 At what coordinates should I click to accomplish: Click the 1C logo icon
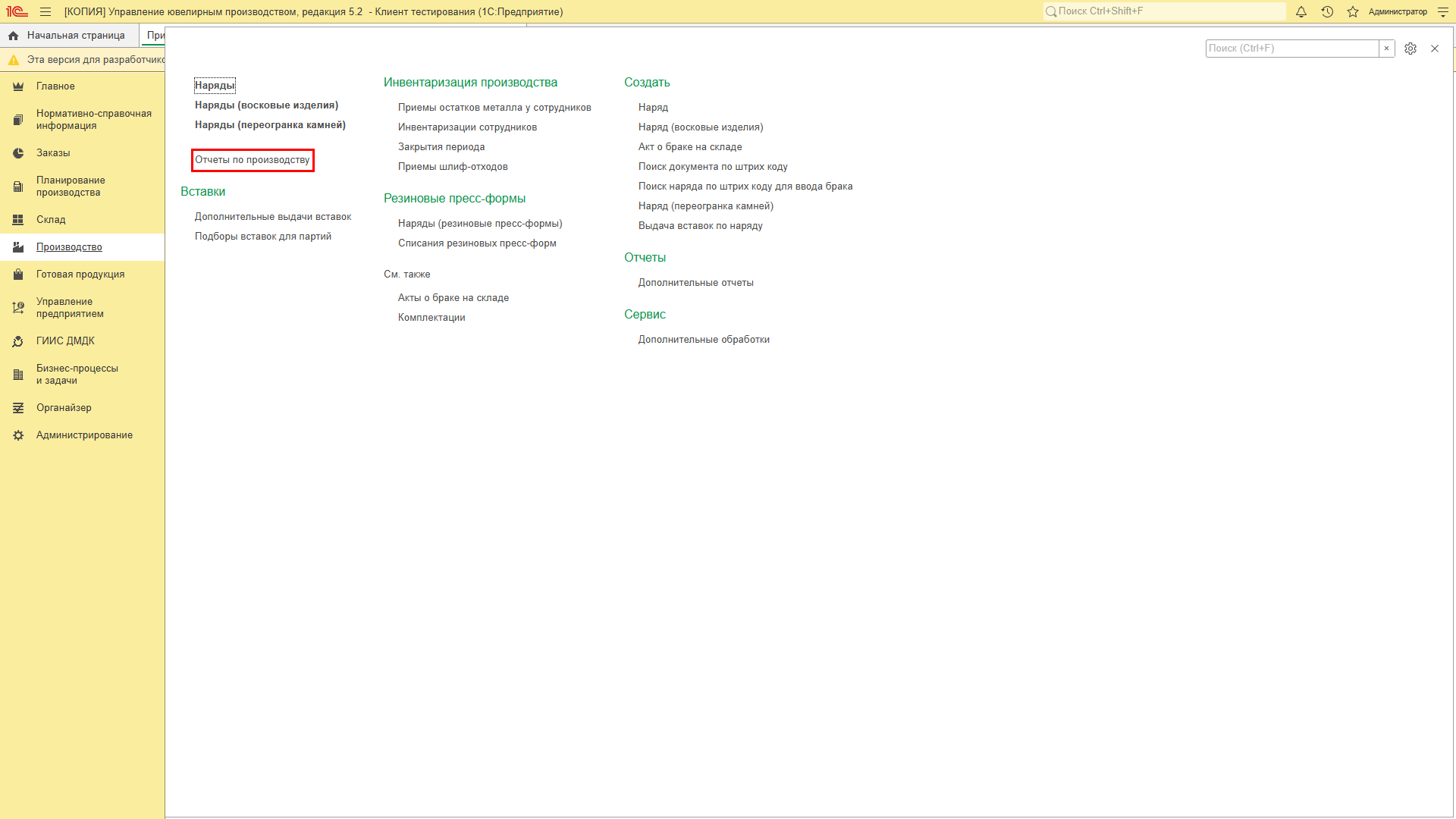pos(17,11)
